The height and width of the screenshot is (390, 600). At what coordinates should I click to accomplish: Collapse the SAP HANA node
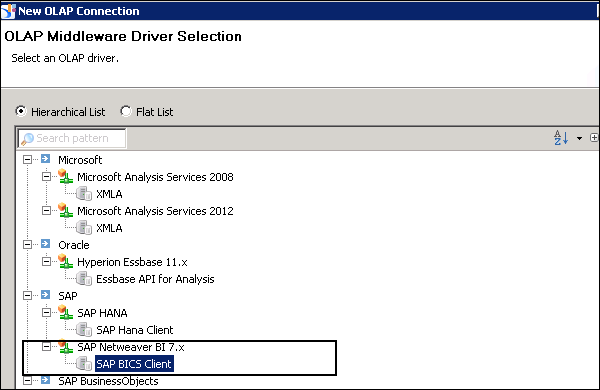pos(46,312)
